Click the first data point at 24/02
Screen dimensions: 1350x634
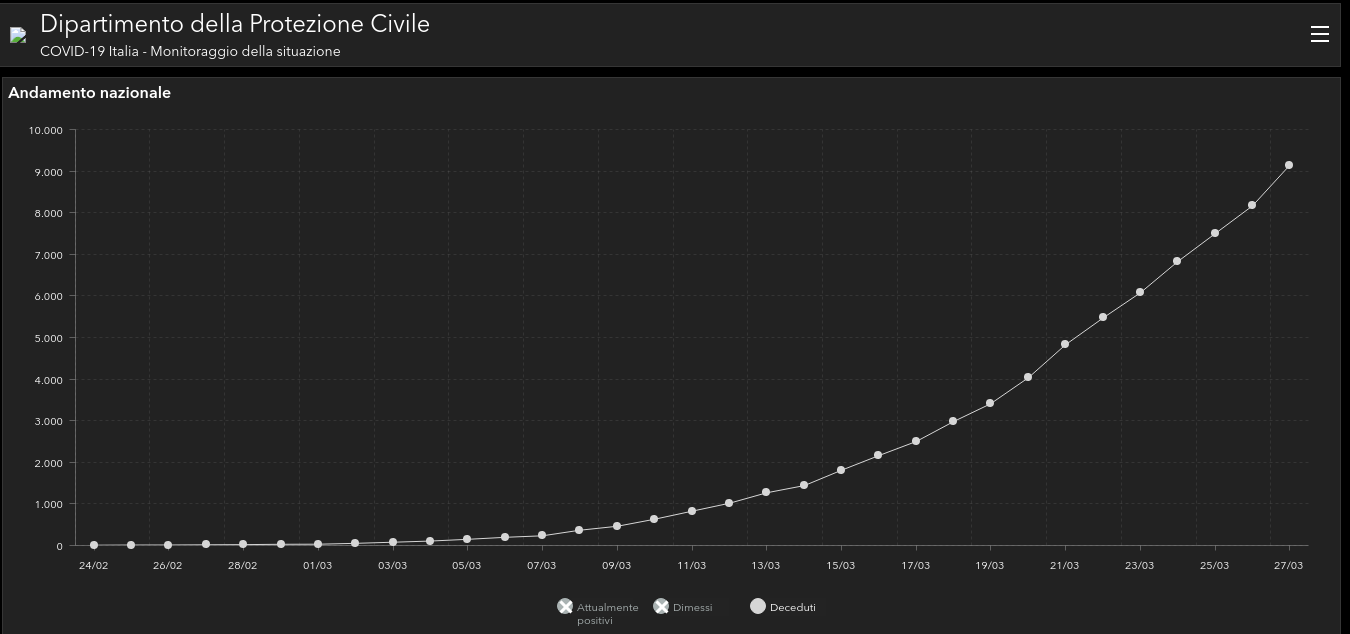[x=94, y=545]
